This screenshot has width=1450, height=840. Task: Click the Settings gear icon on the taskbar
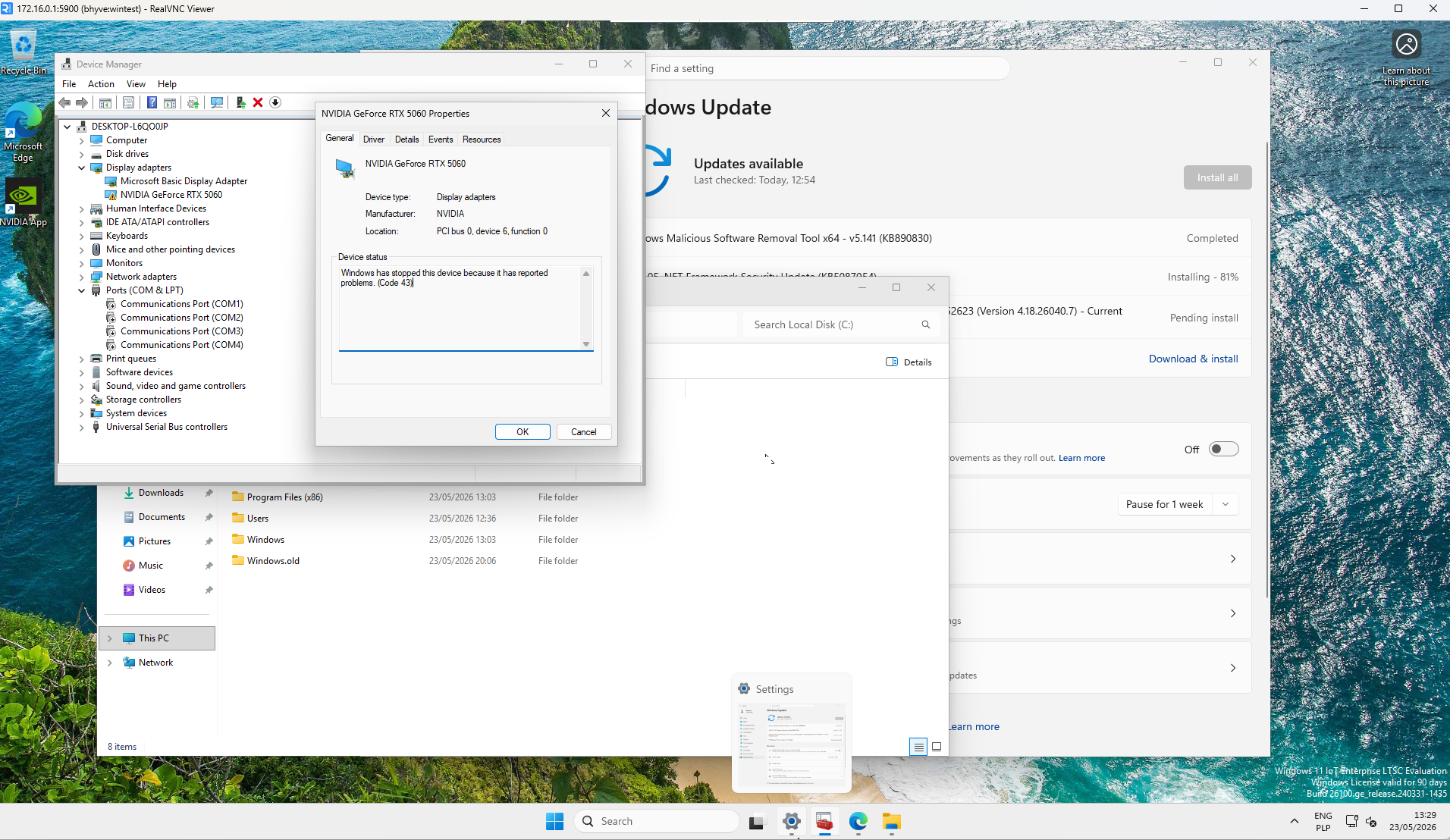coord(791,821)
